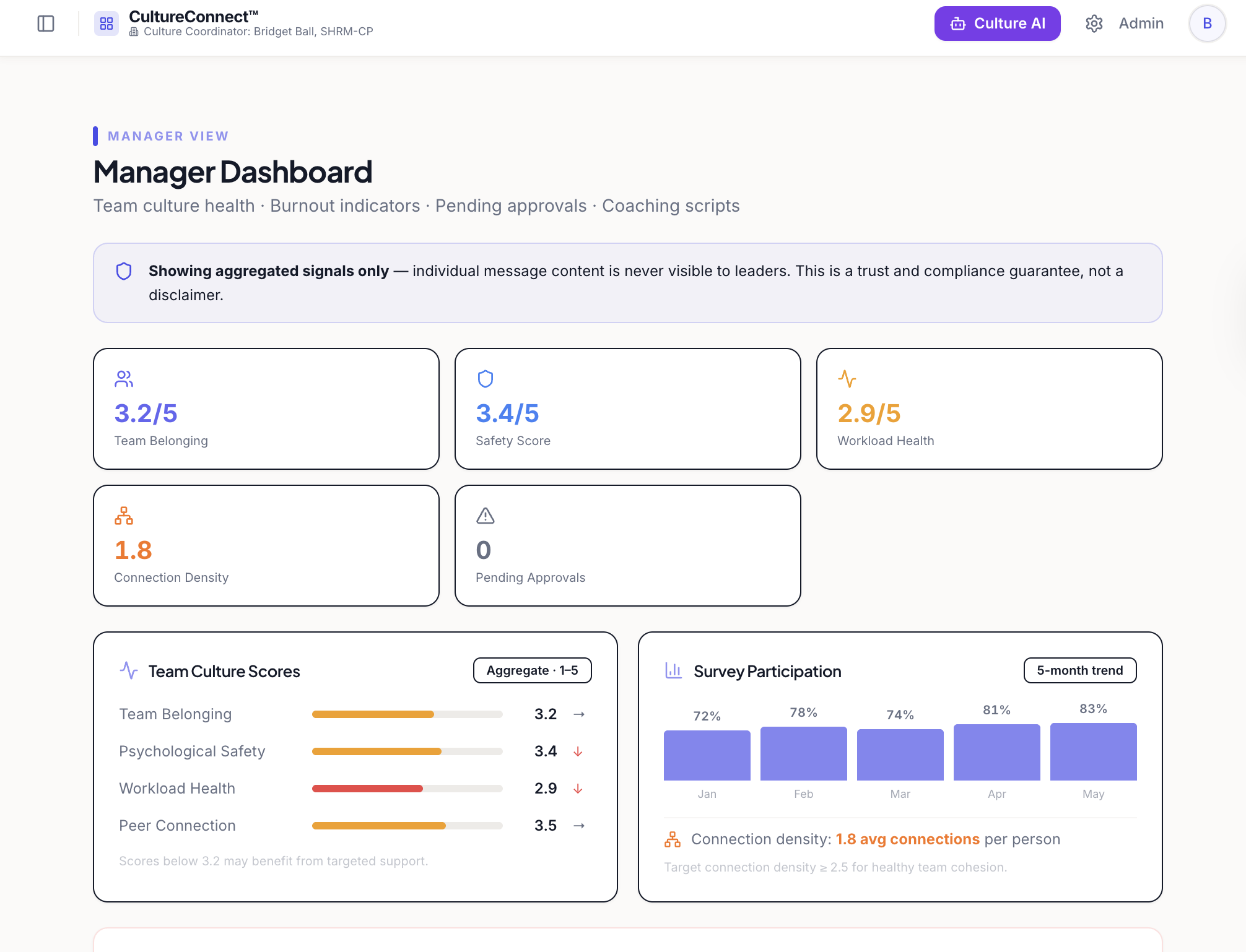Click the 'Manager Dashboard' heading
The height and width of the screenshot is (952, 1246).
pyautogui.click(x=233, y=172)
